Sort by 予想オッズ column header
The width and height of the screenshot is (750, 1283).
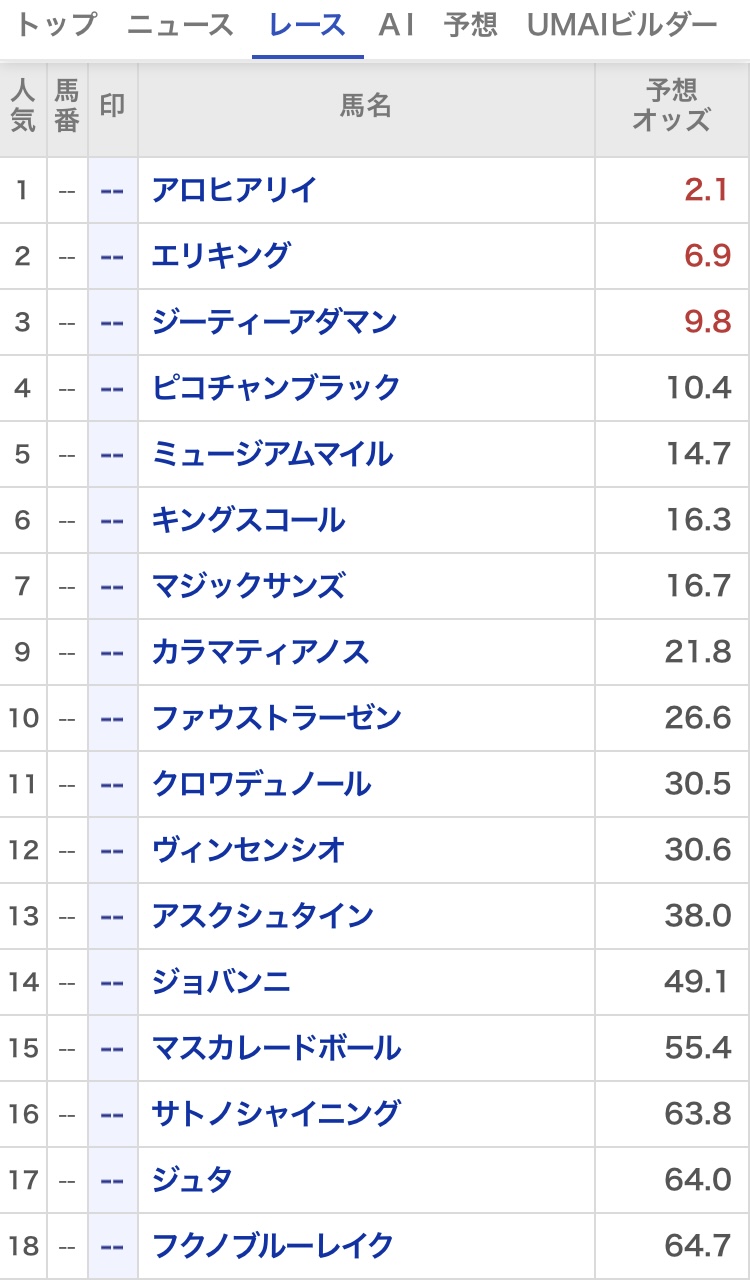pos(671,106)
